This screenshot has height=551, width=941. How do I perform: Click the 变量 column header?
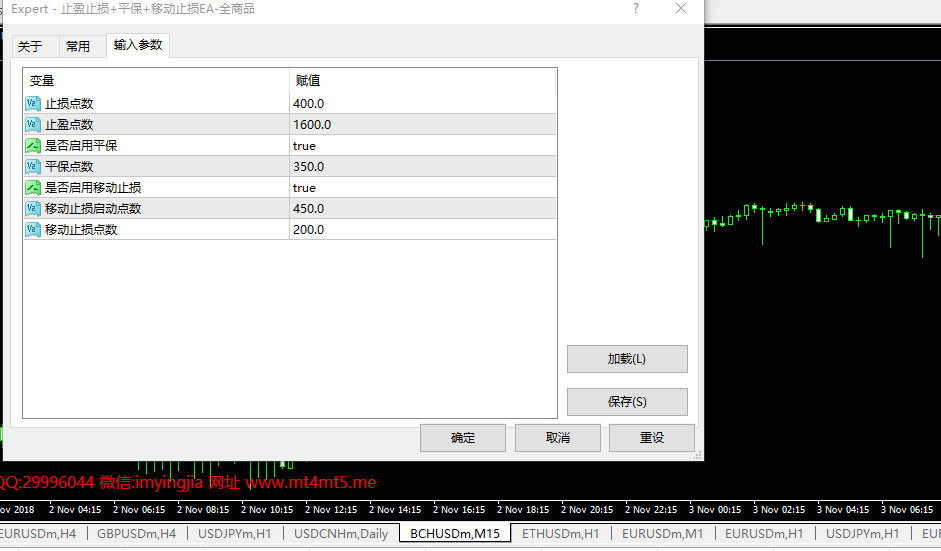[x=156, y=80]
